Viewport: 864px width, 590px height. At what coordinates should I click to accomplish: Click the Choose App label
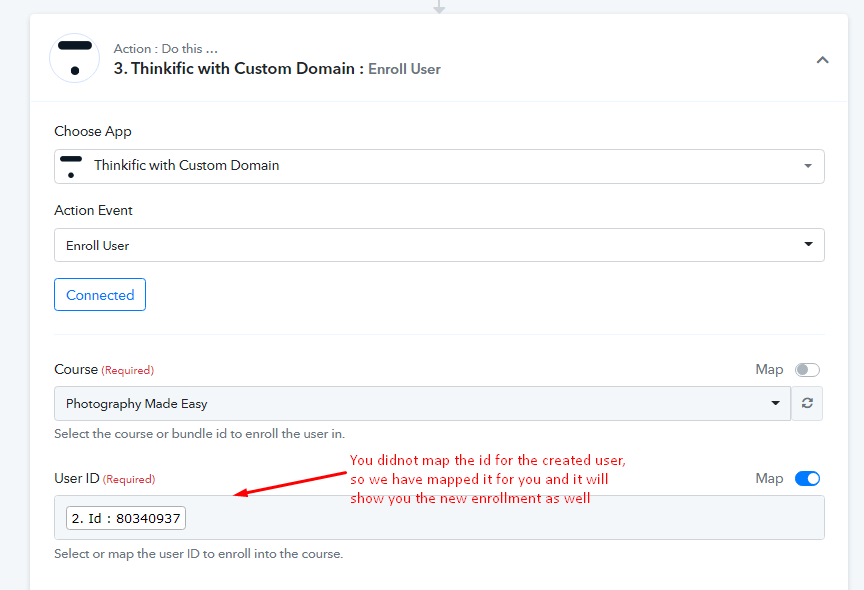(x=93, y=132)
